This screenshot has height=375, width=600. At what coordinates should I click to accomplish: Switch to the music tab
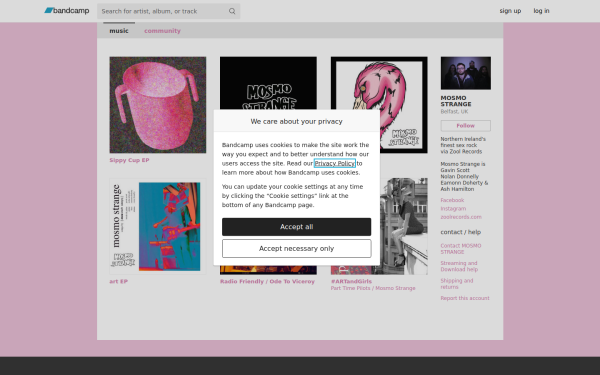click(x=119, y=31)
